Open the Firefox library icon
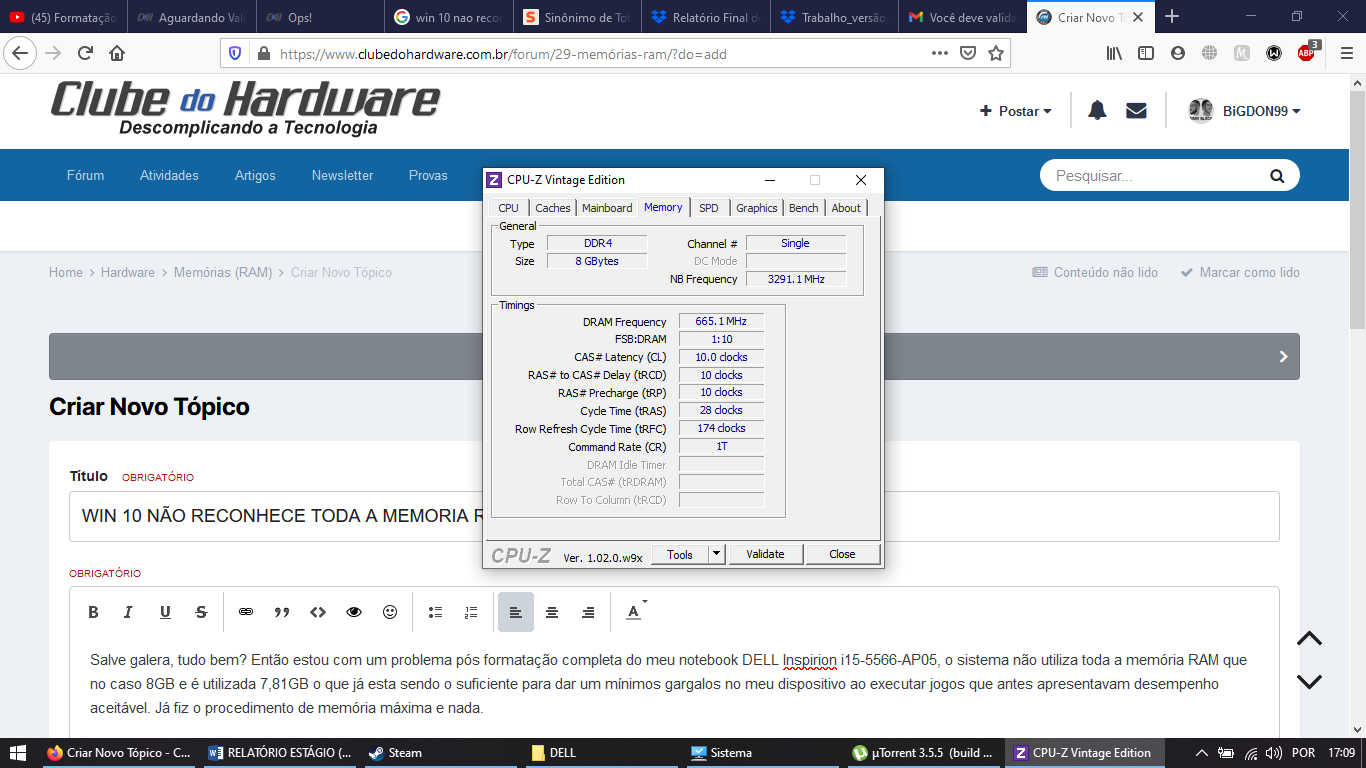 tap(1114, 53)
